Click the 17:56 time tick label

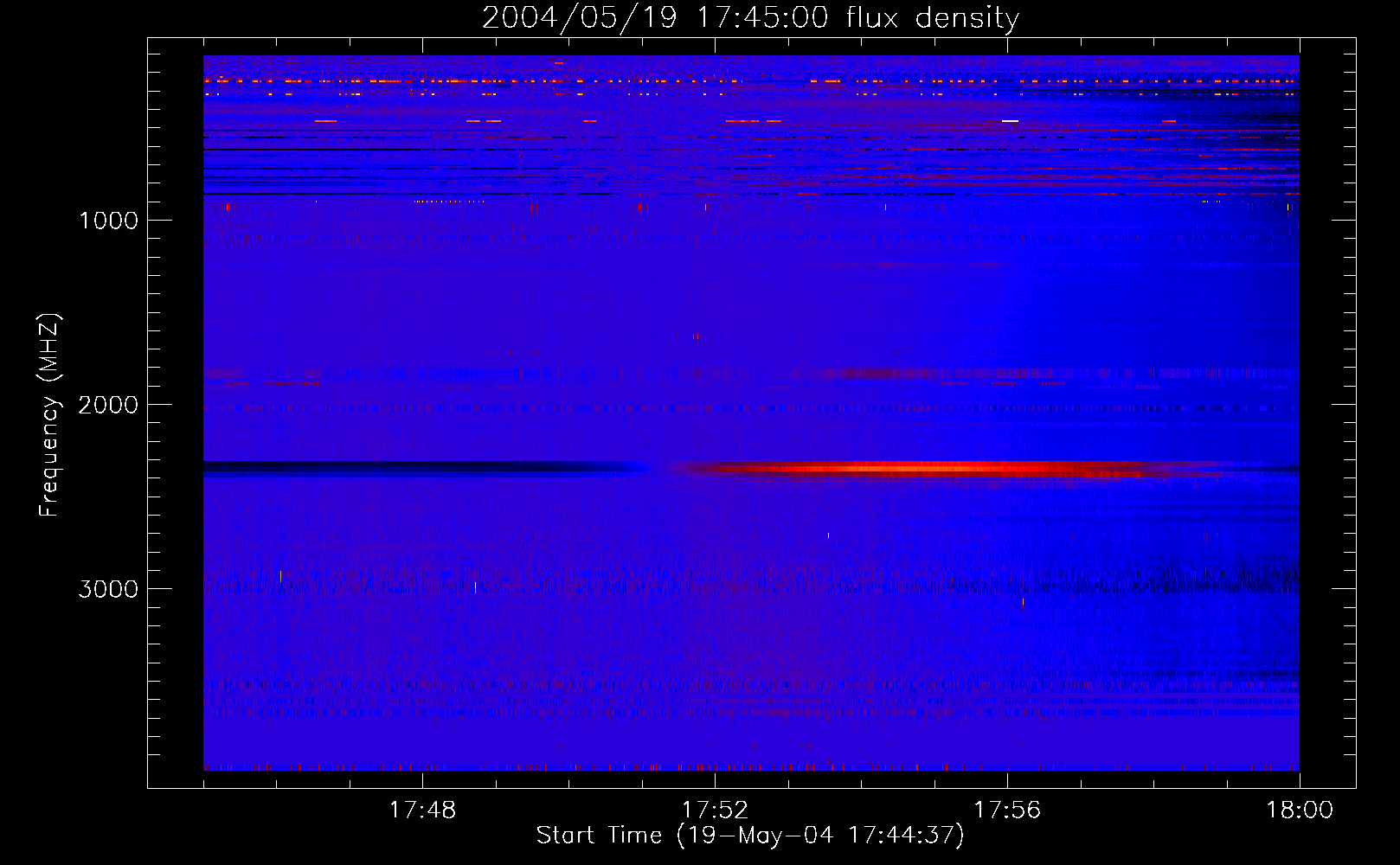pos(1007,811)
